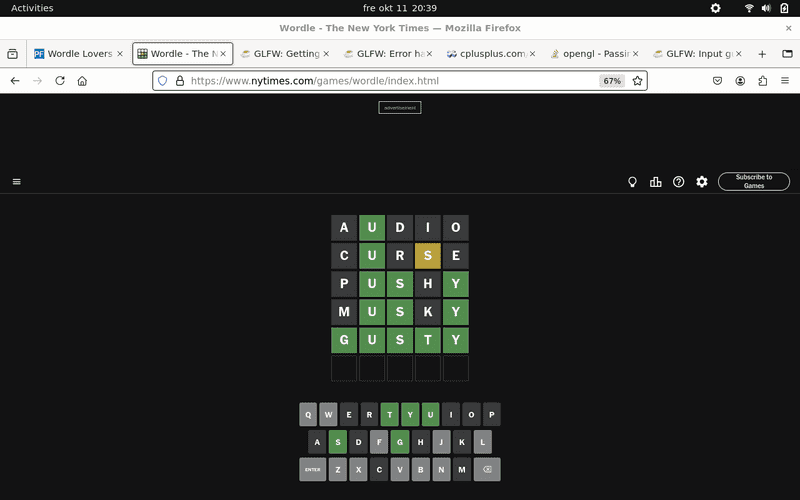The width and height of the screenshot is (800, 500).
Task: Click the W key on the Wordle keyboard
Action: coord(329,414)
